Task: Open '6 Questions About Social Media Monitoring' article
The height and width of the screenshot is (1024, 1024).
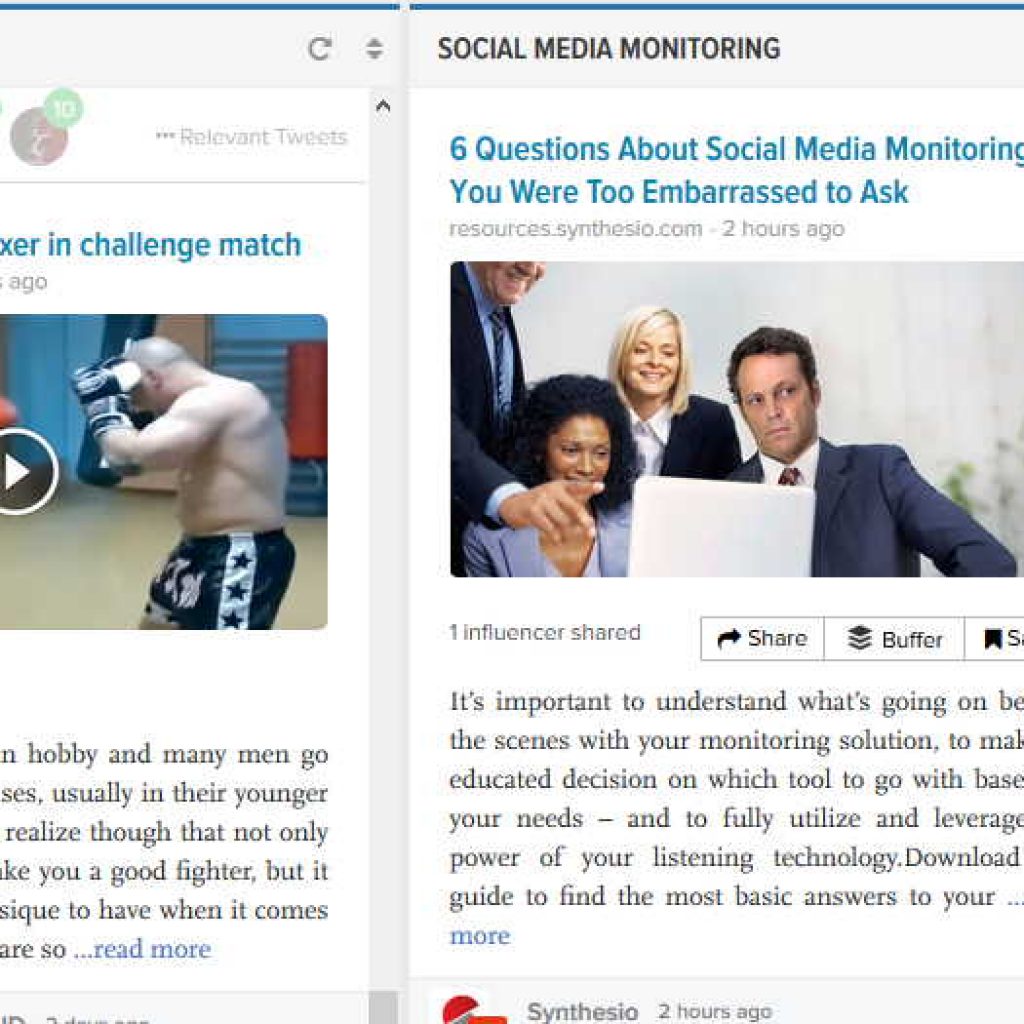Action: 736,170
